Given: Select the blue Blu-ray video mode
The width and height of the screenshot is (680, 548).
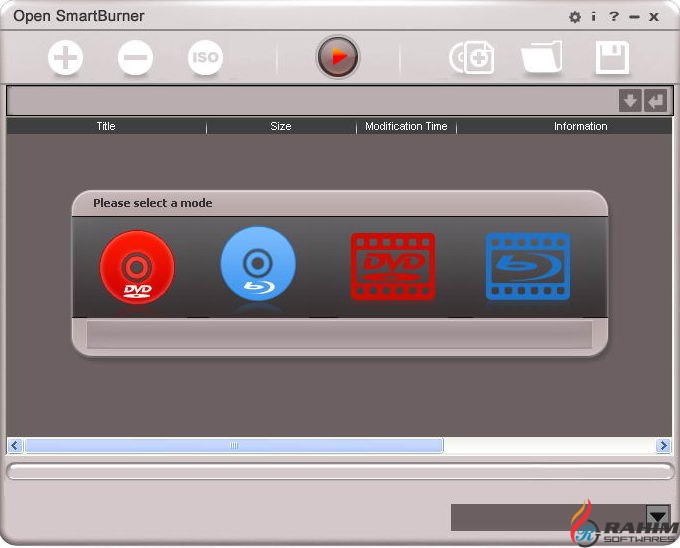Looking at the screenshot, I should (528, 267).
